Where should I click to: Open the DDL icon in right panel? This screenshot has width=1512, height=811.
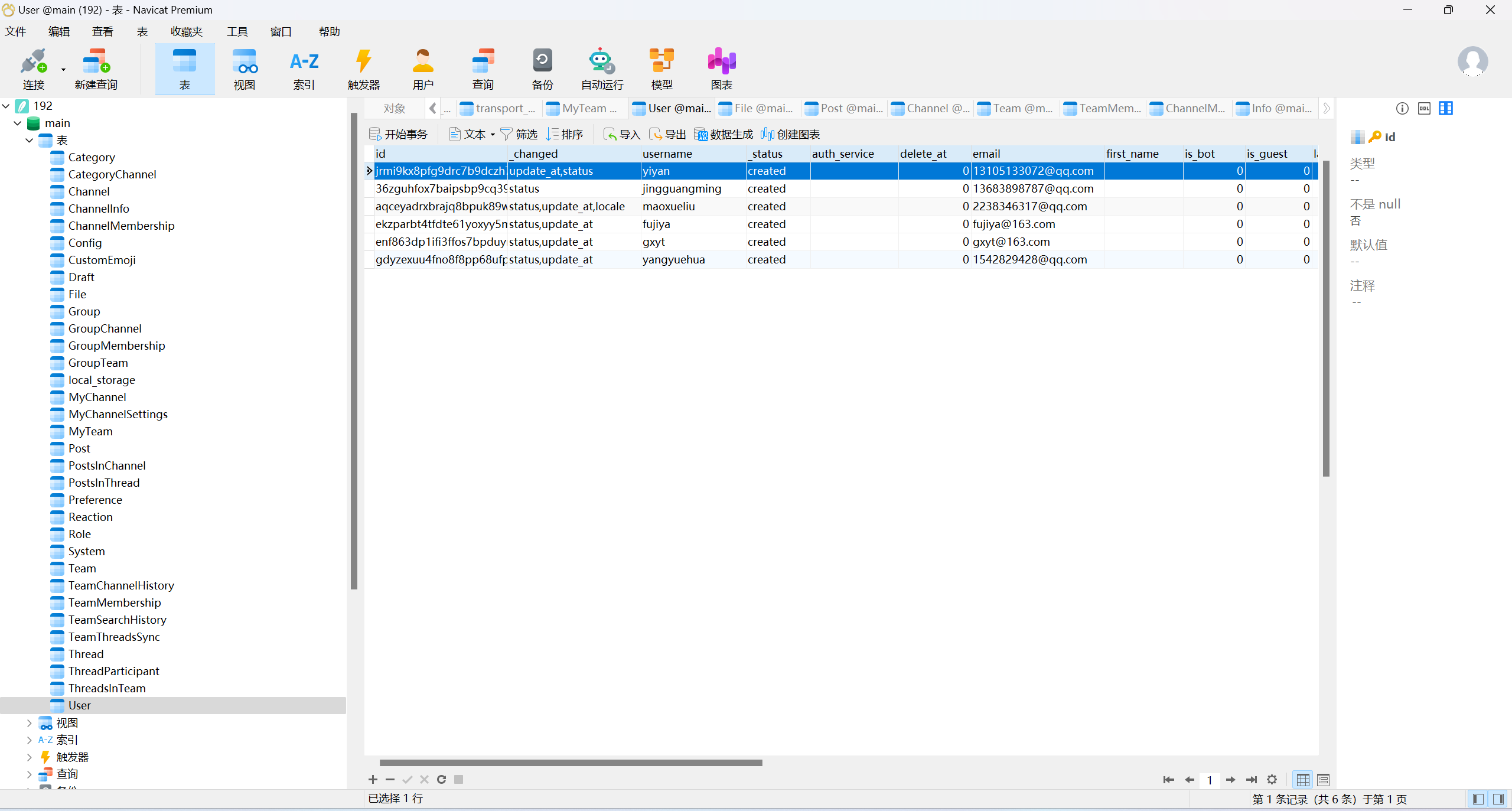[1424, 108]
